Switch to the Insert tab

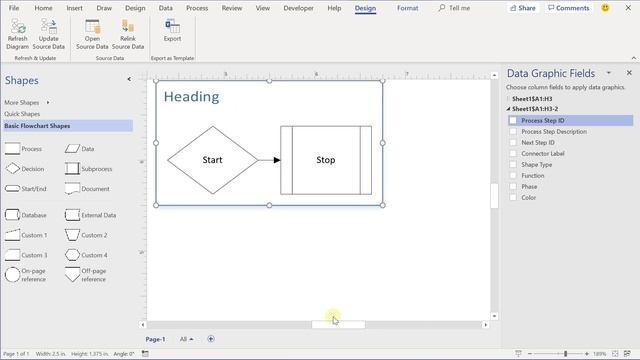click(x=74, y=8)
